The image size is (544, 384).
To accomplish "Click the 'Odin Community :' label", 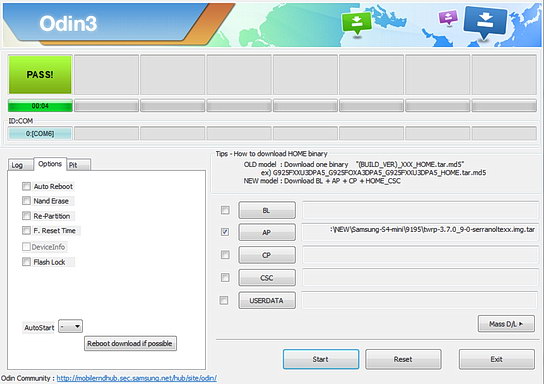I will pos(28,378).
